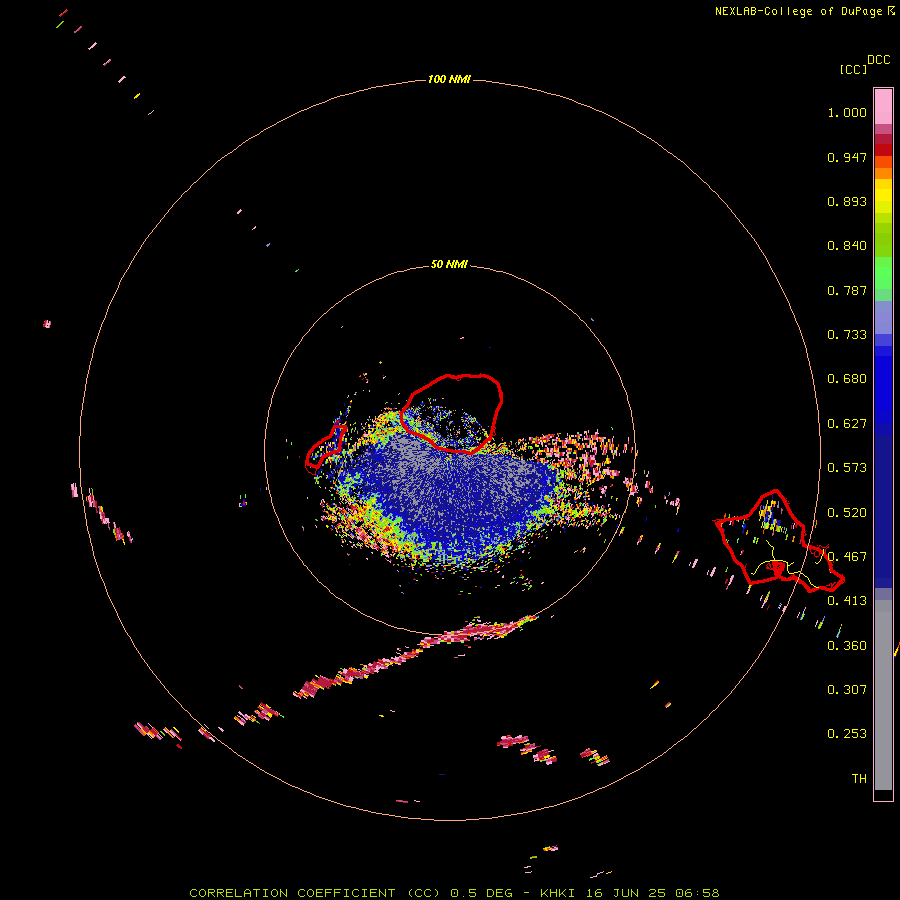Select the 1.000 scale value
This screenshot has width=900, height=900.
point(847,112)
